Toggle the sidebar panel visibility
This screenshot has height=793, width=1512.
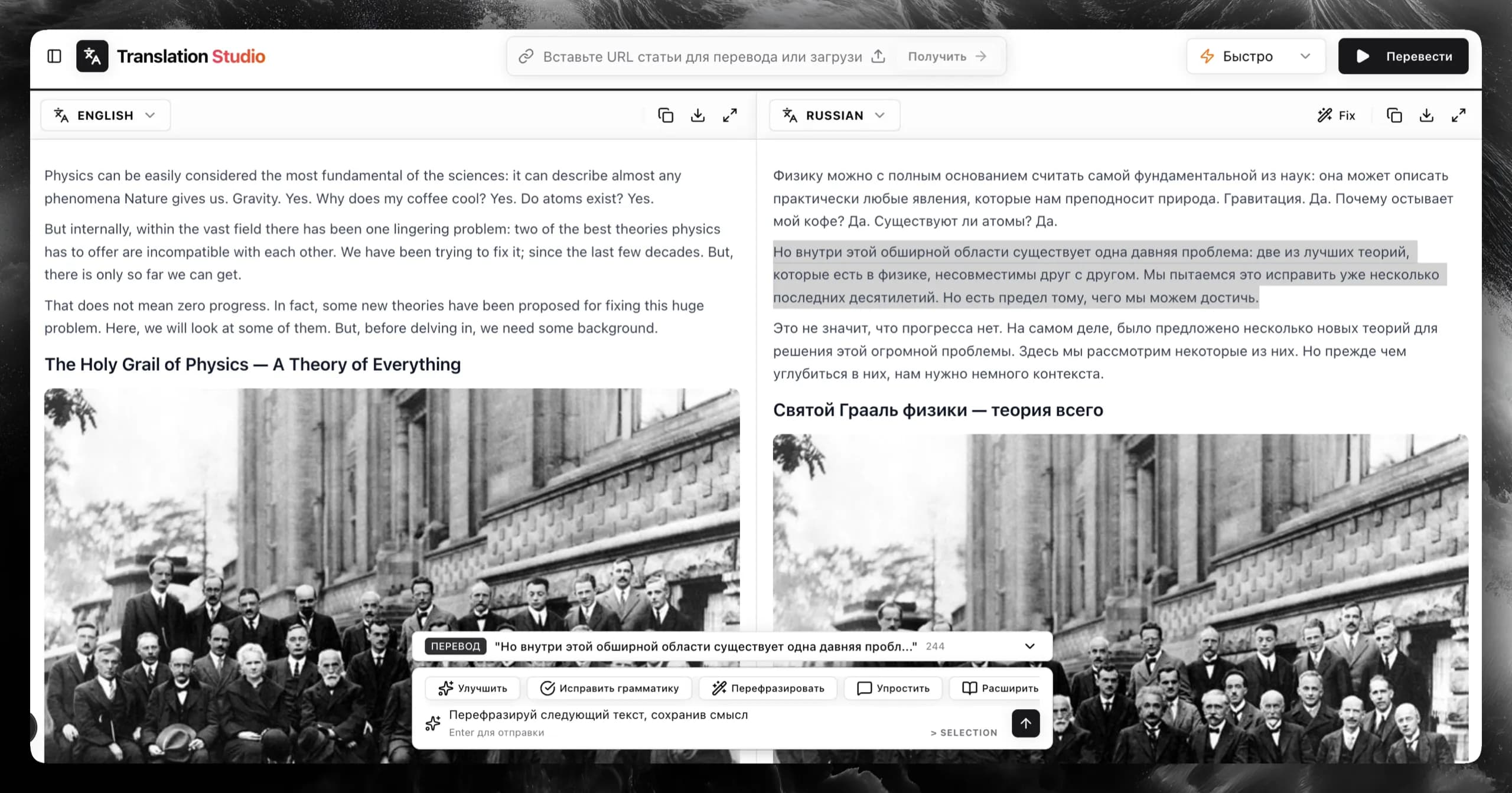54,56
